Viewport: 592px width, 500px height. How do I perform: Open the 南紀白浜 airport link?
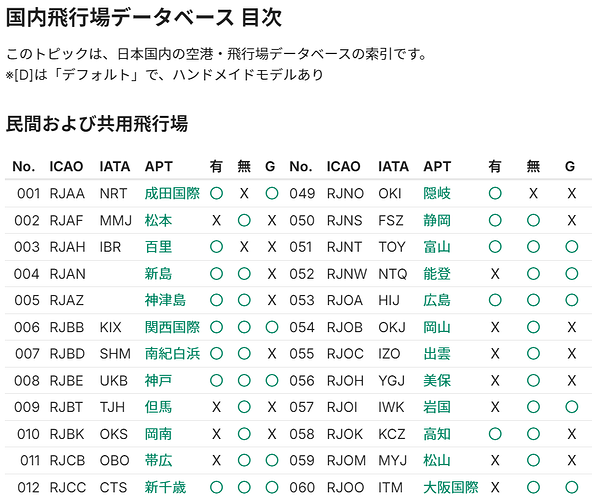(x=172, y=354)
